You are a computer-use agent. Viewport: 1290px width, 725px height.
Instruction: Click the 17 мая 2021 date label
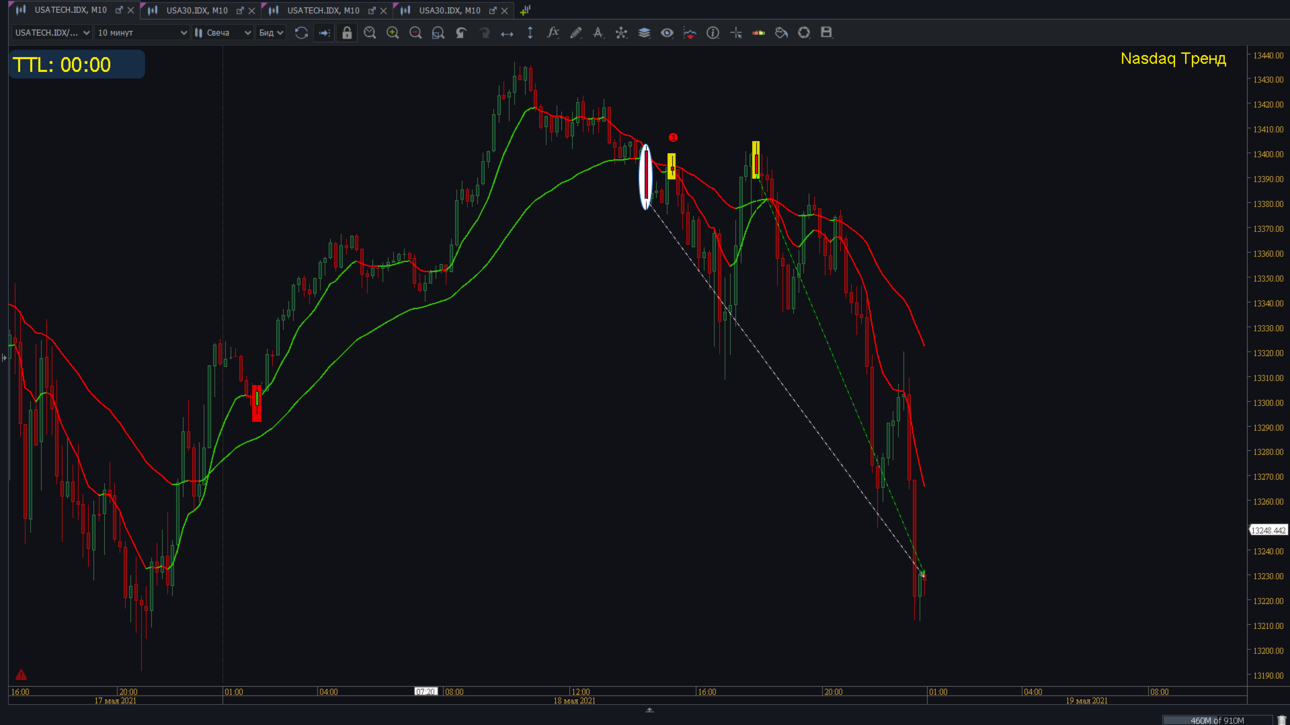pos(115,701)
